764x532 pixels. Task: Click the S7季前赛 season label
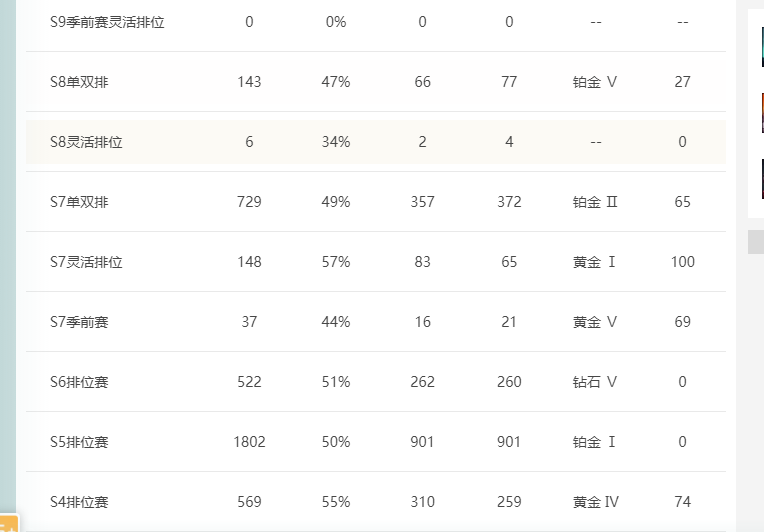(79, 322)
